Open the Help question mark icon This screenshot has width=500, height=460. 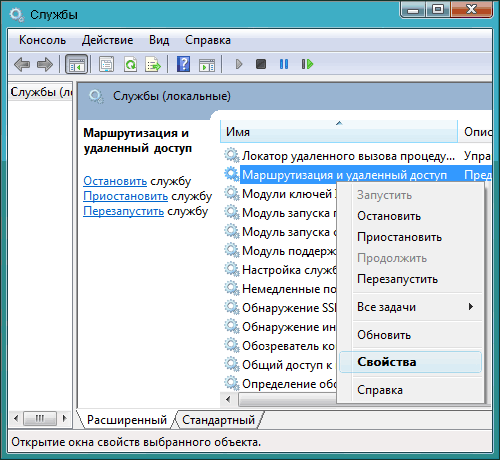183,64
